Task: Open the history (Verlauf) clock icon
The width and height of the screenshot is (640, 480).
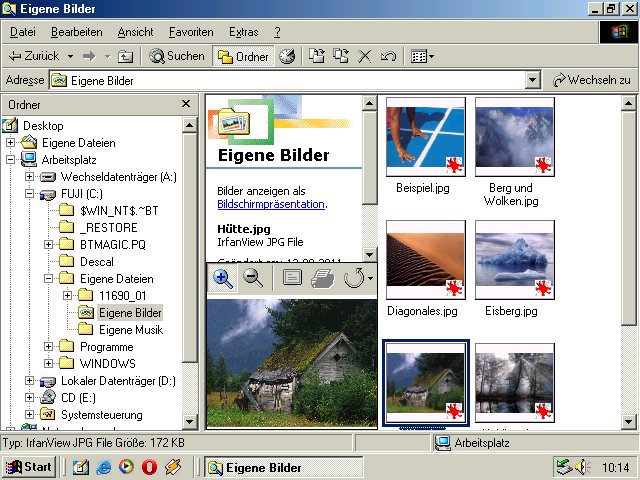Action: click(287, 56)
